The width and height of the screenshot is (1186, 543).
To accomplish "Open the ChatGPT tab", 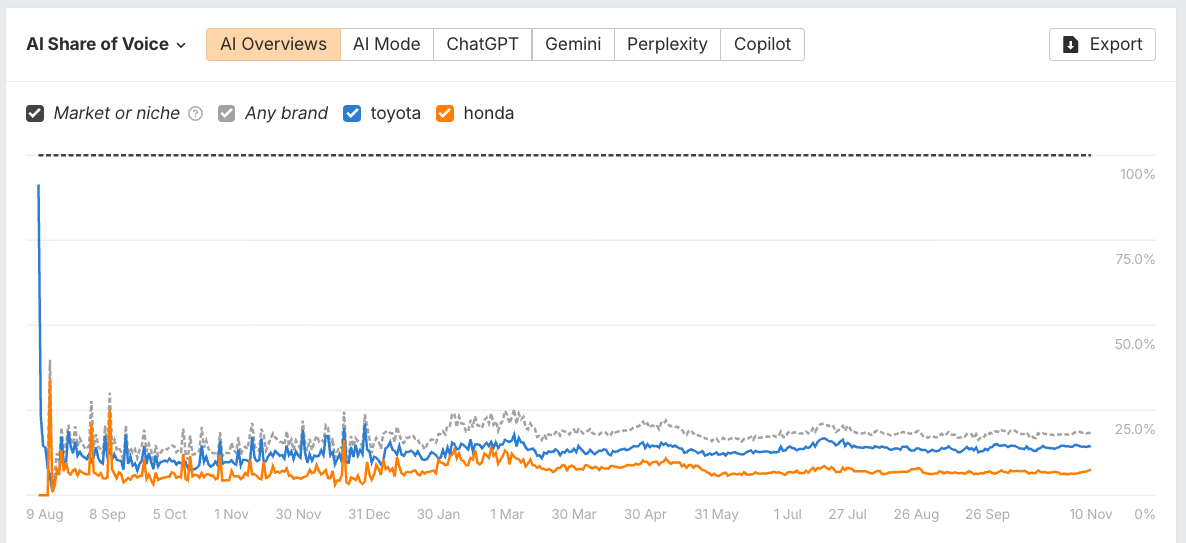I will coord(482,44).
